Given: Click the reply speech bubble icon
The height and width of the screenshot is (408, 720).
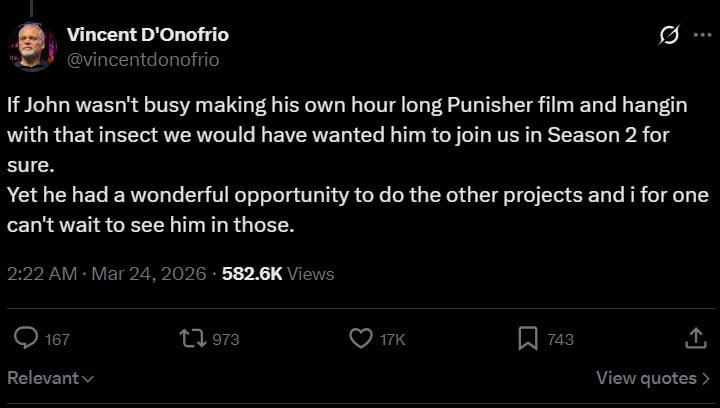Looking at the screenshot, I should (26, 339).
